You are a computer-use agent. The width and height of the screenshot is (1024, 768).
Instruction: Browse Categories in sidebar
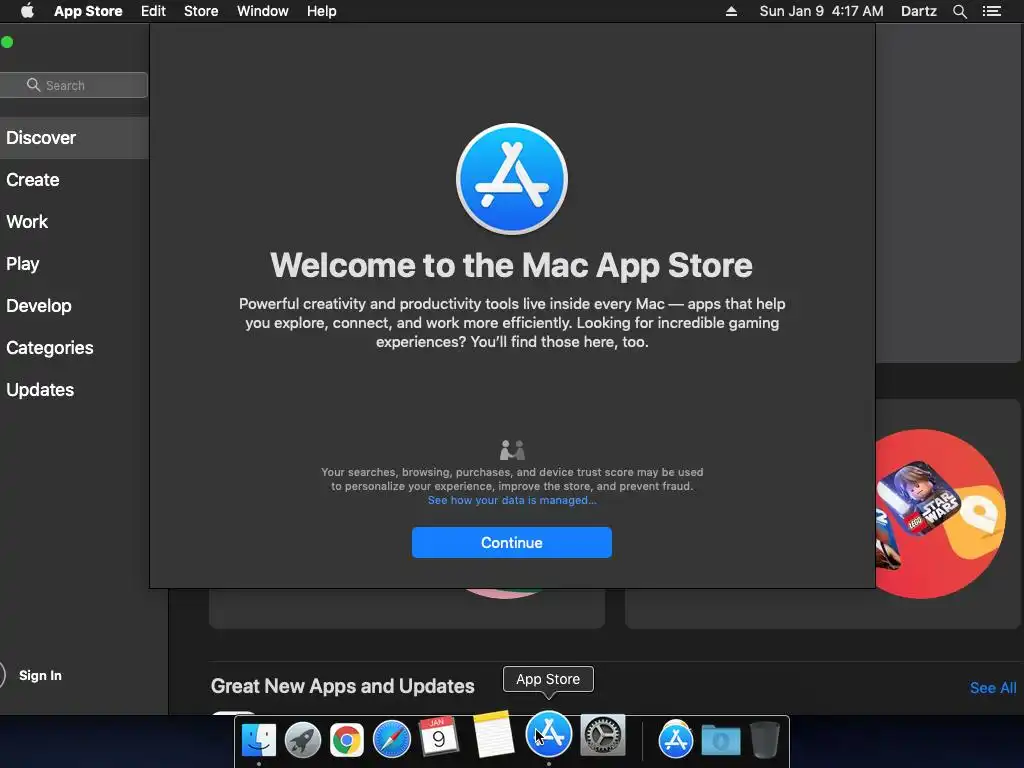(50, 347)
